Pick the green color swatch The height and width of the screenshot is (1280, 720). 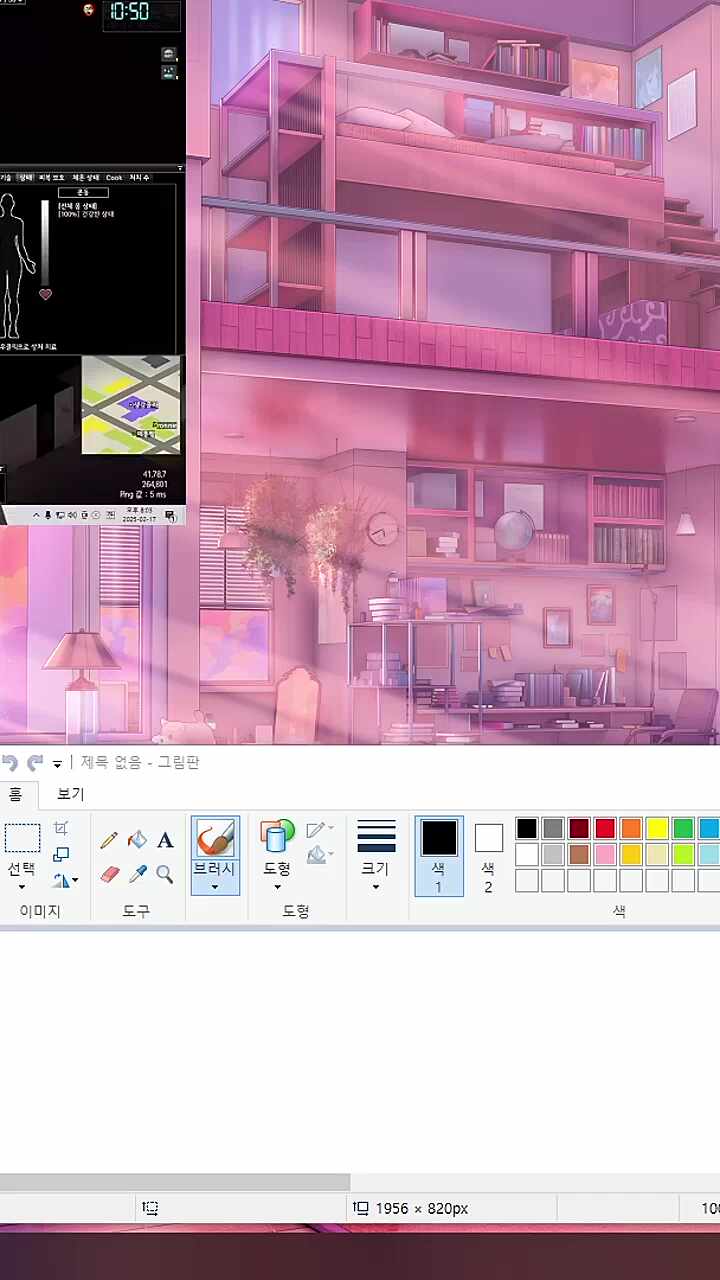coord(683,828)
